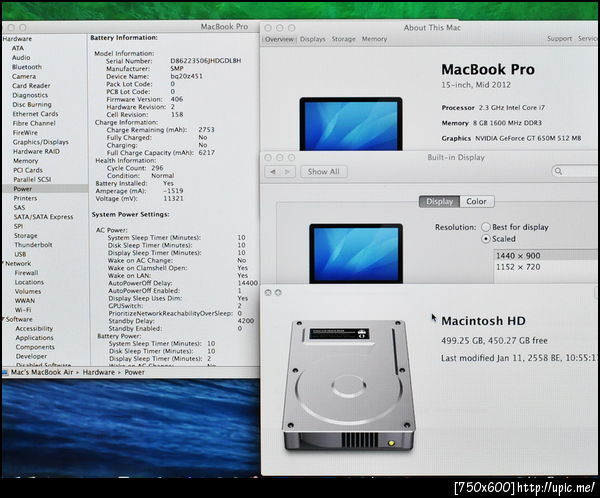Open Ethernet Cards entry
The image size is (600, 498).
click(x=35, y=114)
